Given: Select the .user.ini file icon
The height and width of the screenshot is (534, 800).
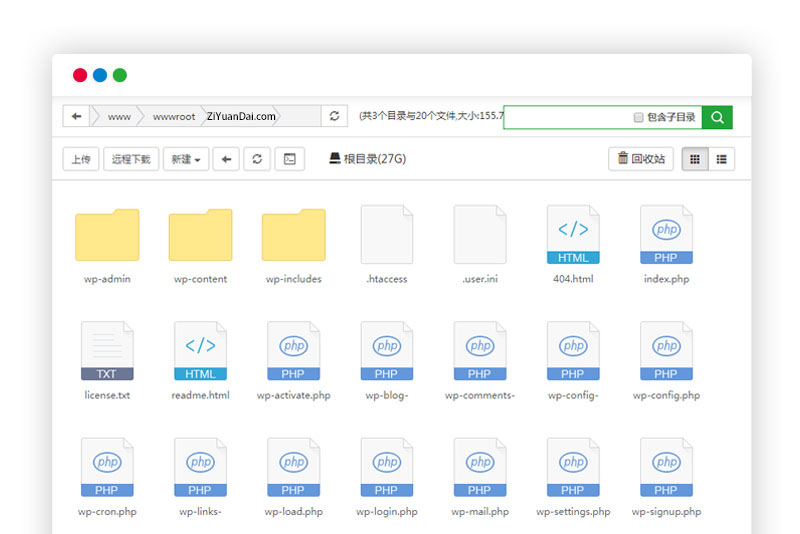Looking at the screenshot, I should [x=480, y=235].
